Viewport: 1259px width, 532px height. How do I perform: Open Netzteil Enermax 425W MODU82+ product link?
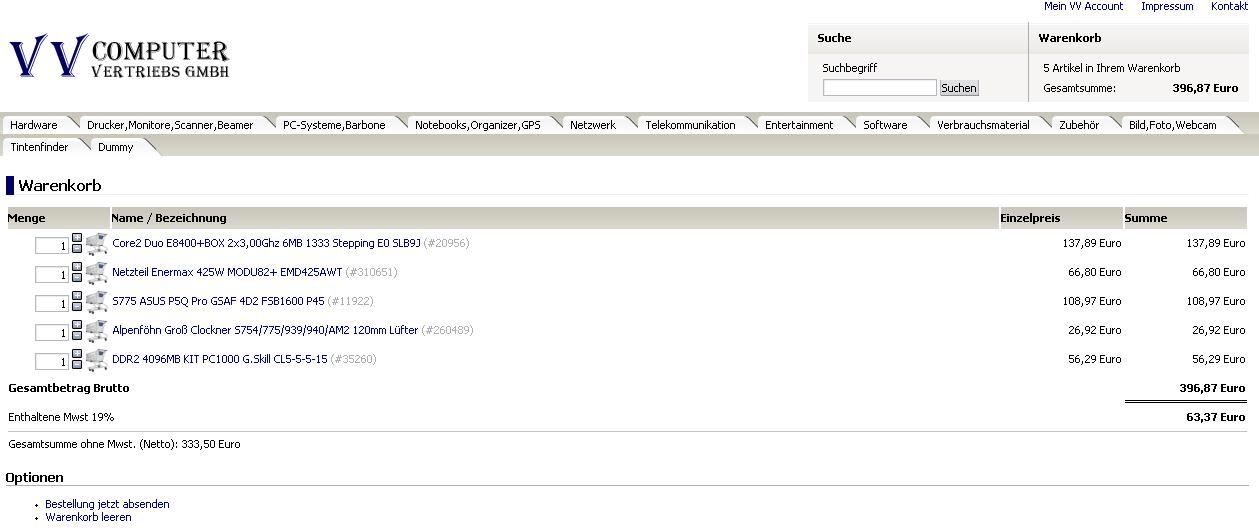coord(227,272)
